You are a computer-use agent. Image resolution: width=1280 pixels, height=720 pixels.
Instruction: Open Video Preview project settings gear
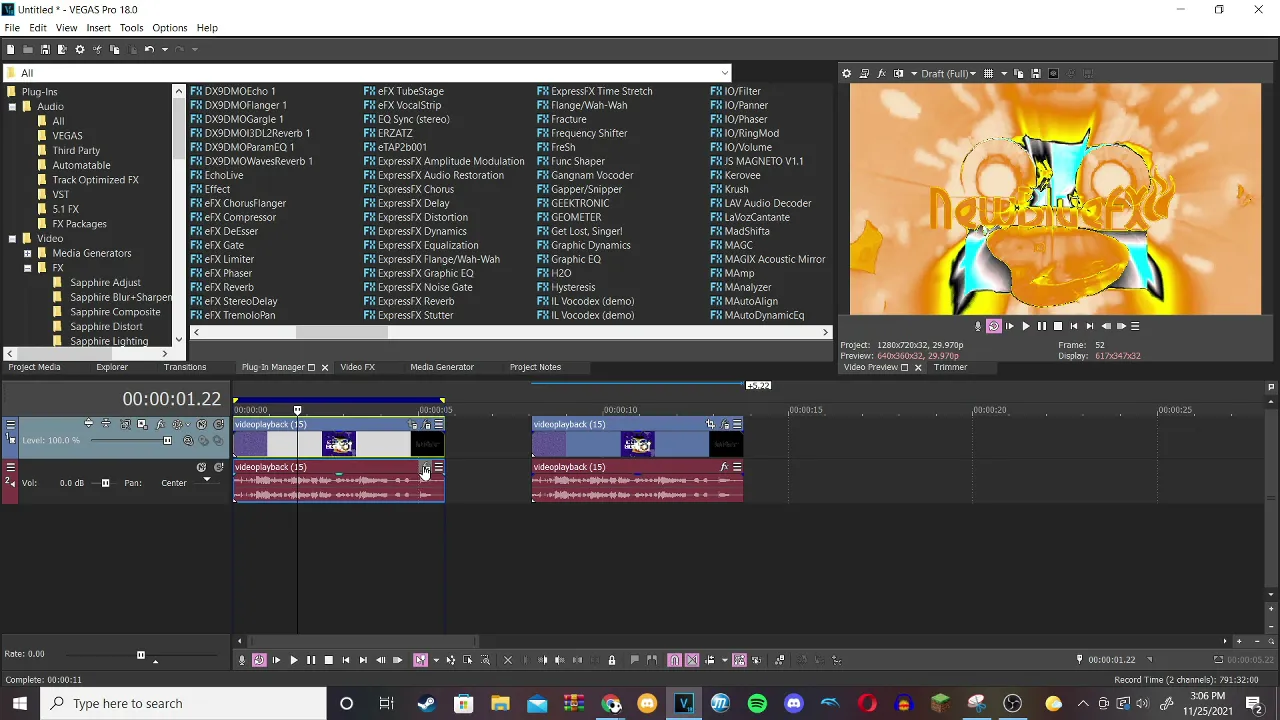pyautogui.click(x=846, y=73)
